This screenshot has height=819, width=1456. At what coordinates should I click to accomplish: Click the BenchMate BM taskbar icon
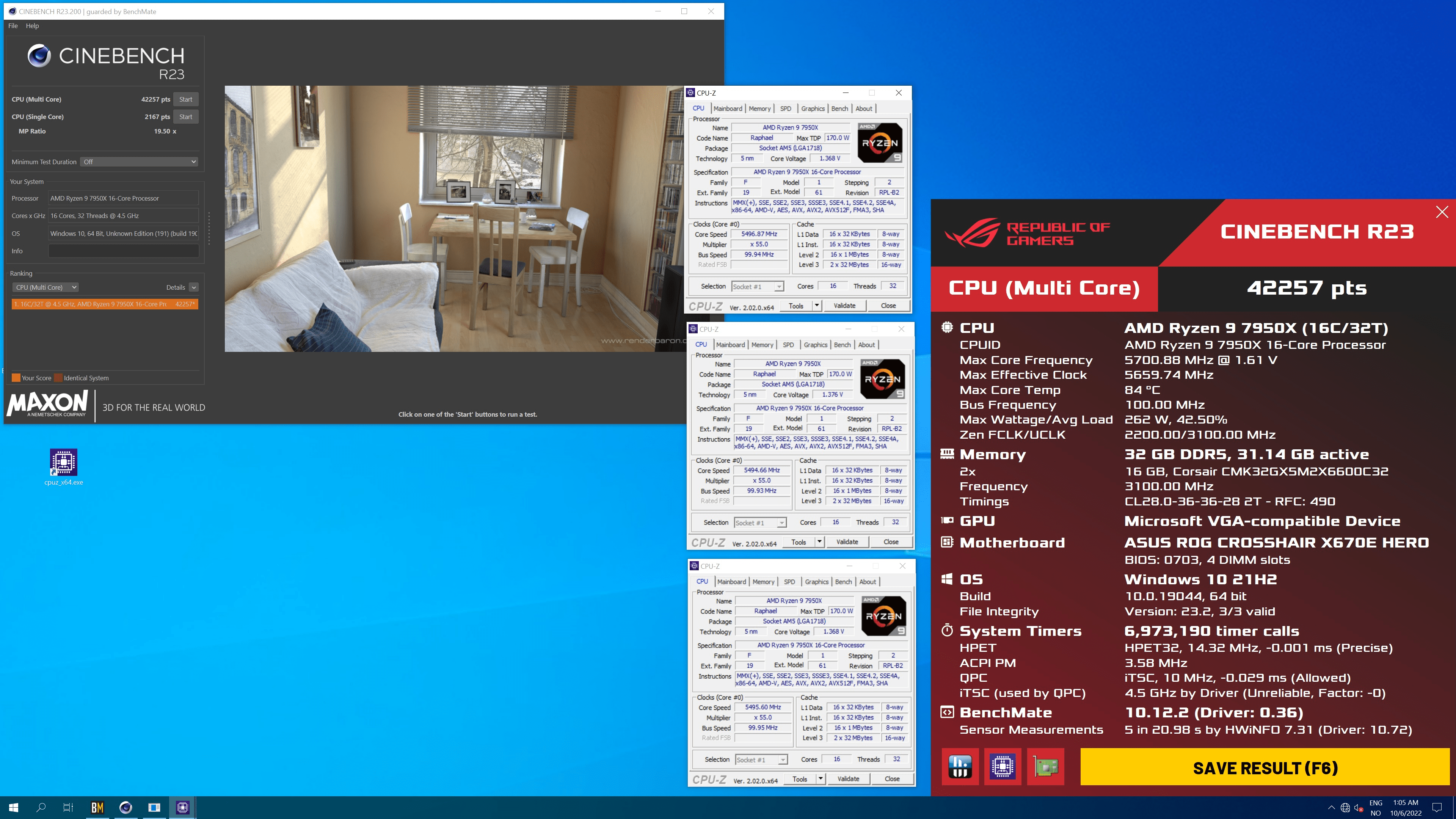[97, 807]
